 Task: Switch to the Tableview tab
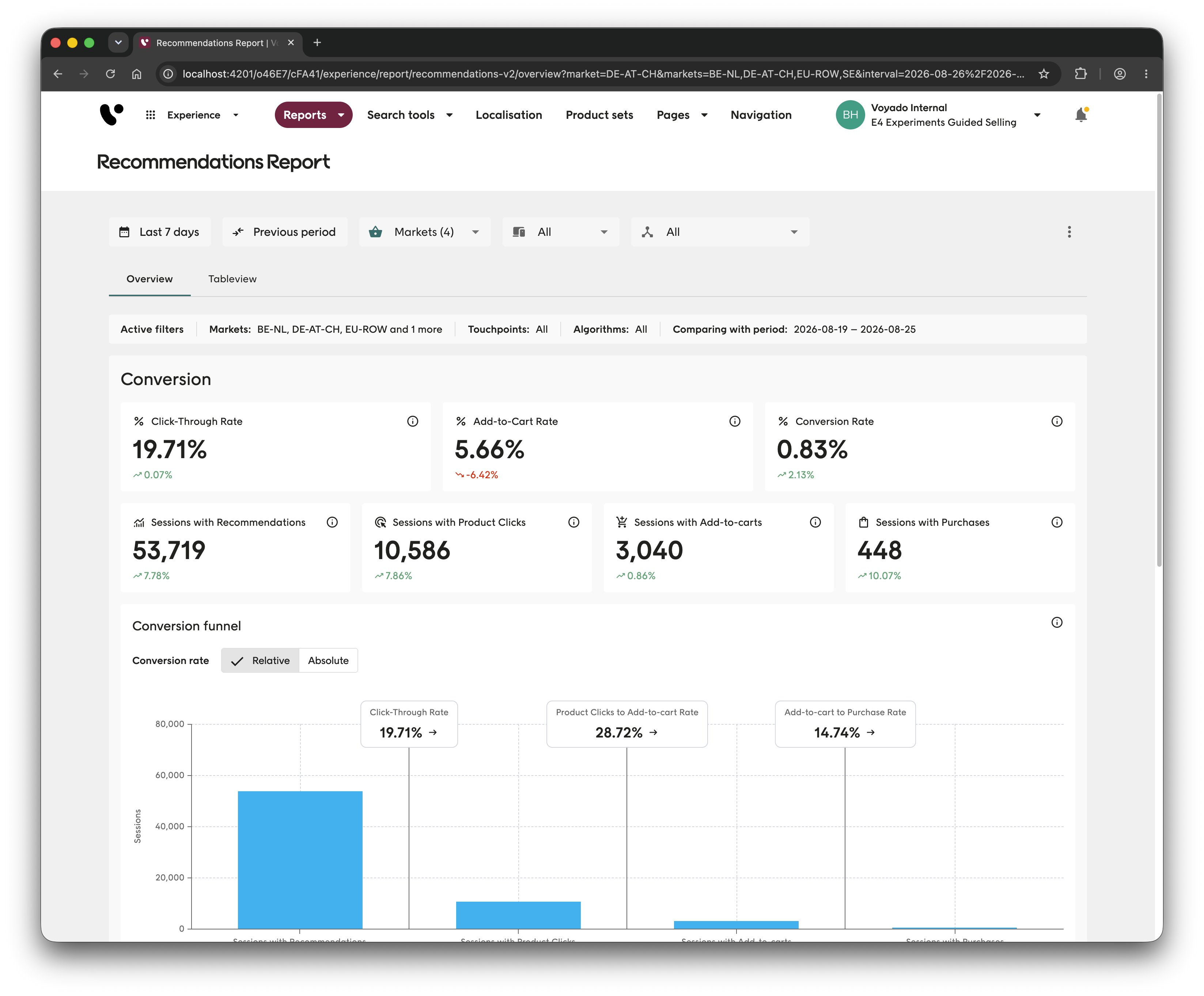pyautogui.click(x=232, y=279)
